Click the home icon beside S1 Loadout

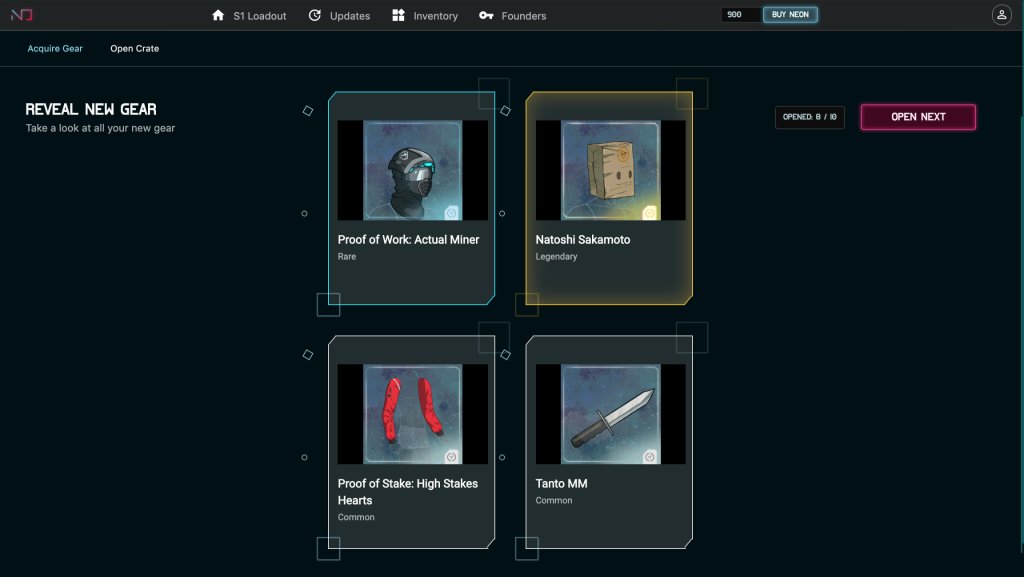tap(218, 15)
